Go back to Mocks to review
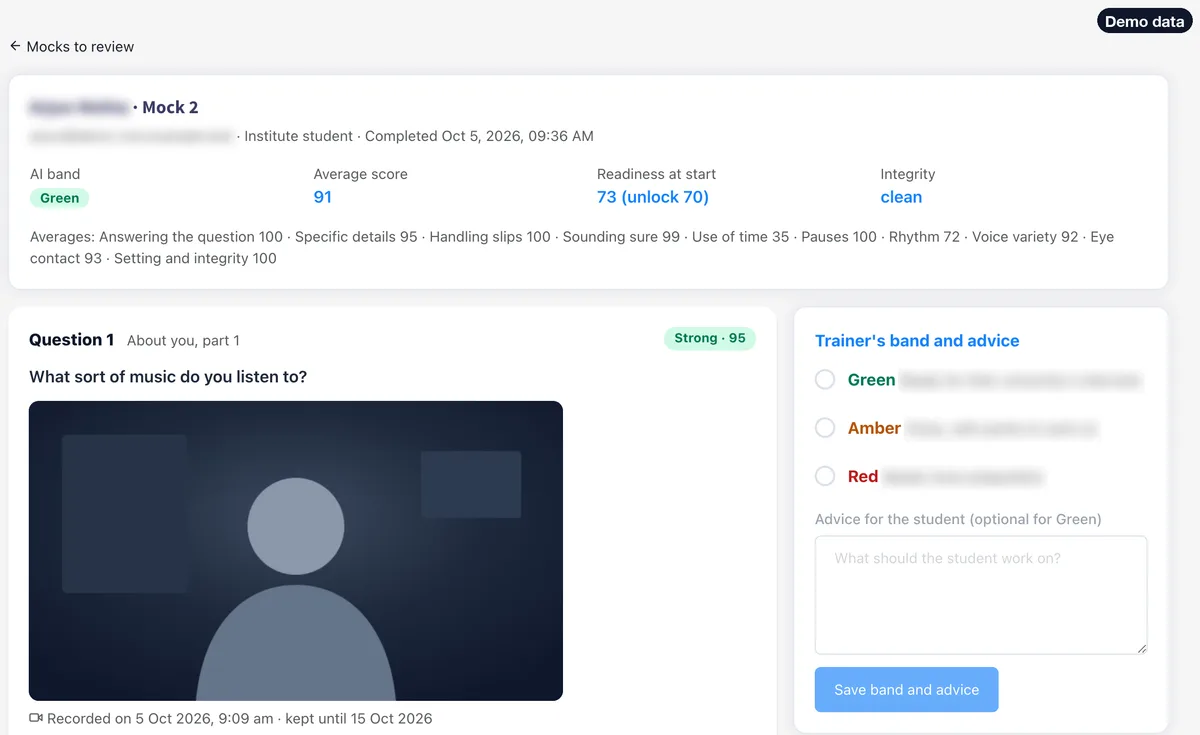The image size is (1200, 735). (x=71, y=47)
